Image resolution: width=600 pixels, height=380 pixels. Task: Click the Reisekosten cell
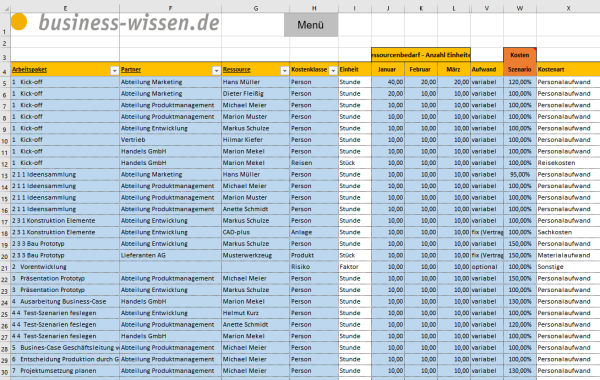click(568, 163)
